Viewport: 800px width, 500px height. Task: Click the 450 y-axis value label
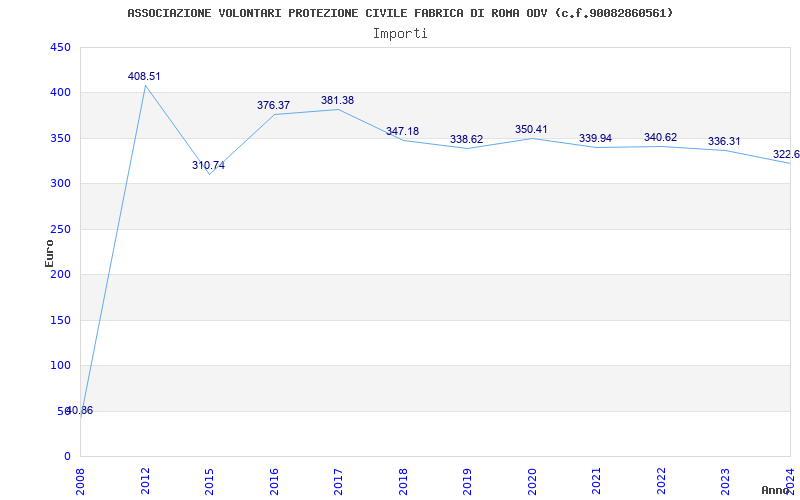point(60,47)
